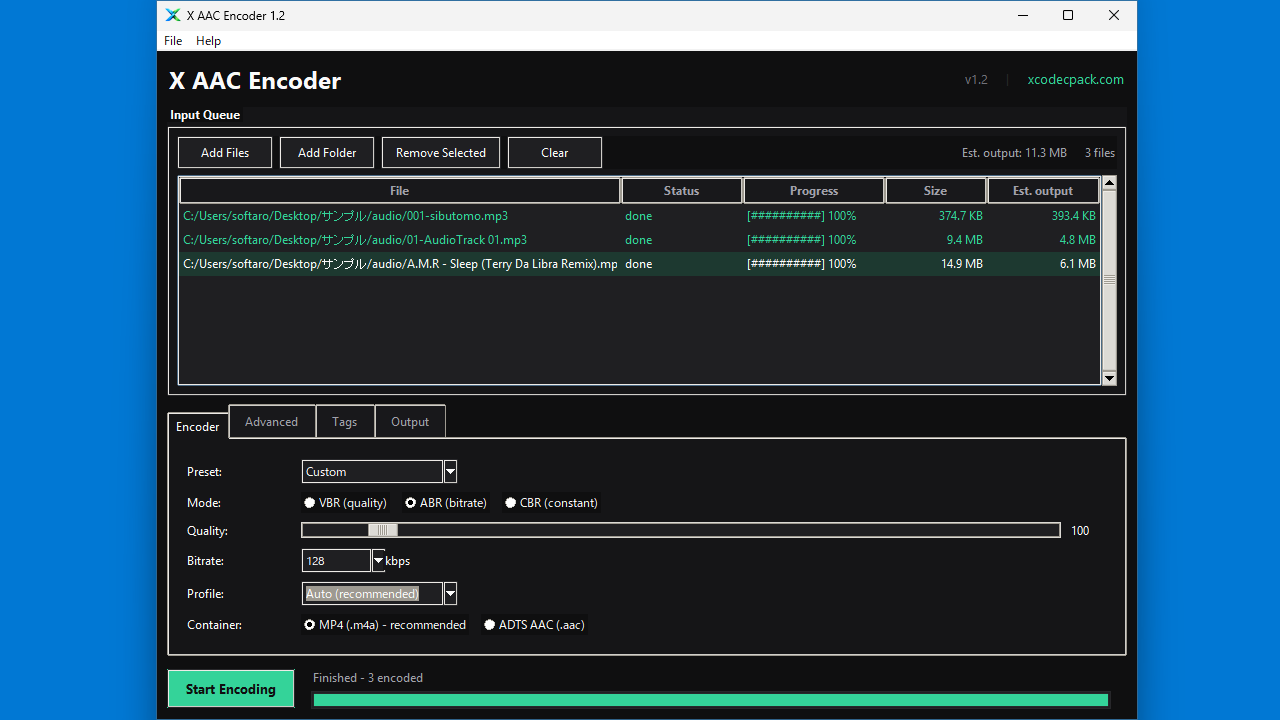Sort by the Size column header
This screenshot has width=1280, height=720.
pos(936,191)
